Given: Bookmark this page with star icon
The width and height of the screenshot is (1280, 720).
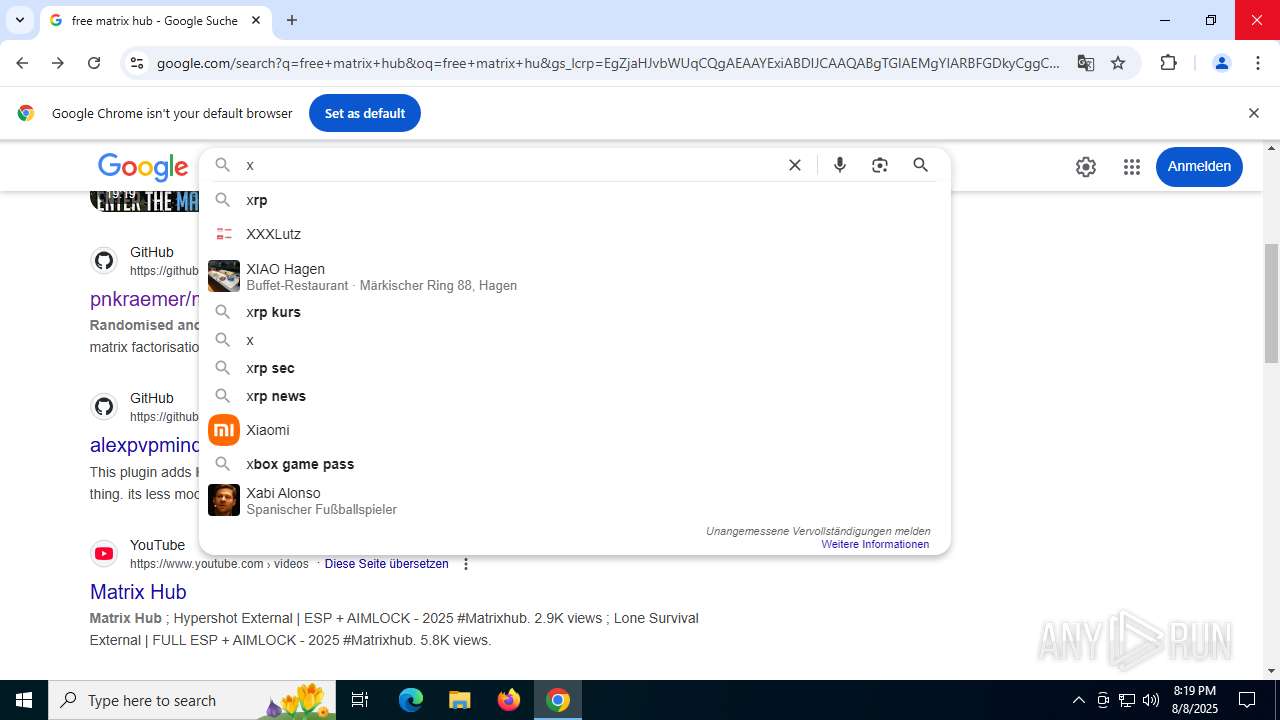Looking at the screenshot, I should [x=1118, y=63].
